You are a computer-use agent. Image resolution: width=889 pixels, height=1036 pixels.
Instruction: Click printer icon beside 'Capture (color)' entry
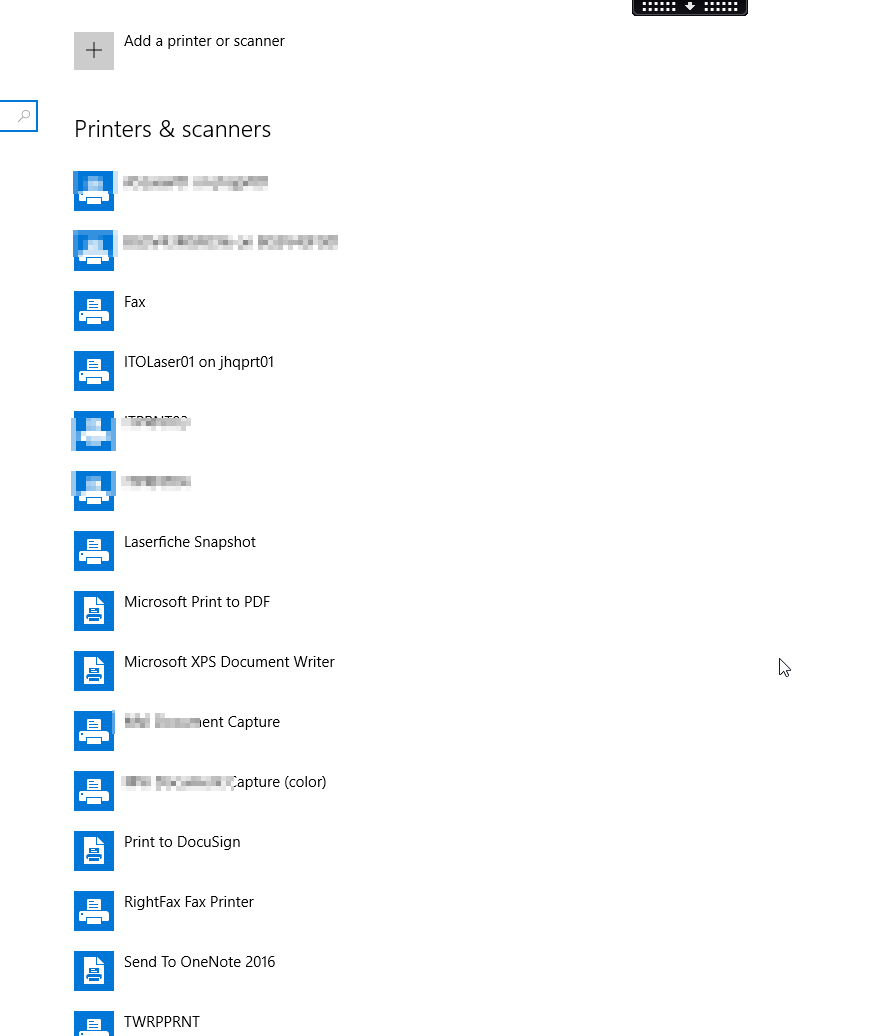point(94,791)
